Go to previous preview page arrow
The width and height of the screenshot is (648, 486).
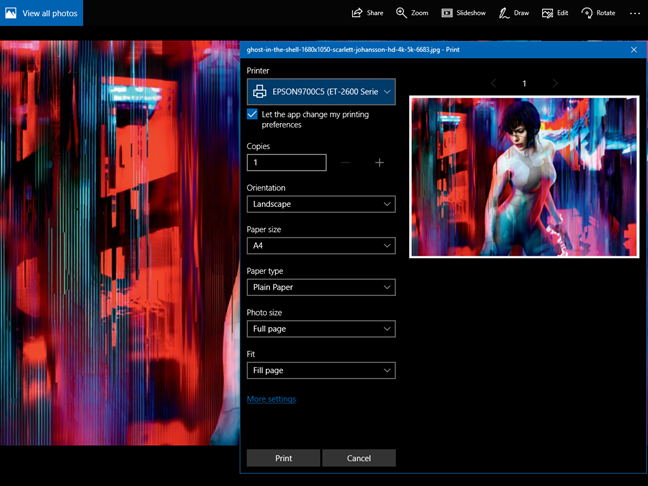pos(493,83)
